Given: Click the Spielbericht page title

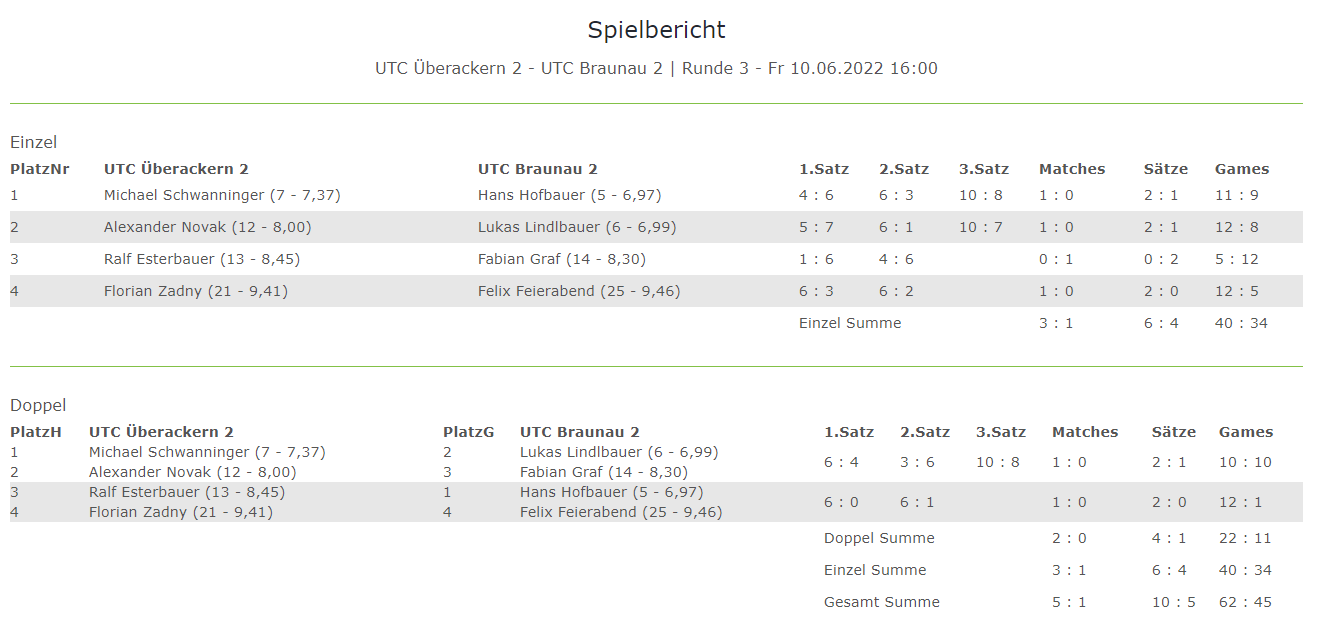Looking at the screenshot, I should (x=656, y=30).
